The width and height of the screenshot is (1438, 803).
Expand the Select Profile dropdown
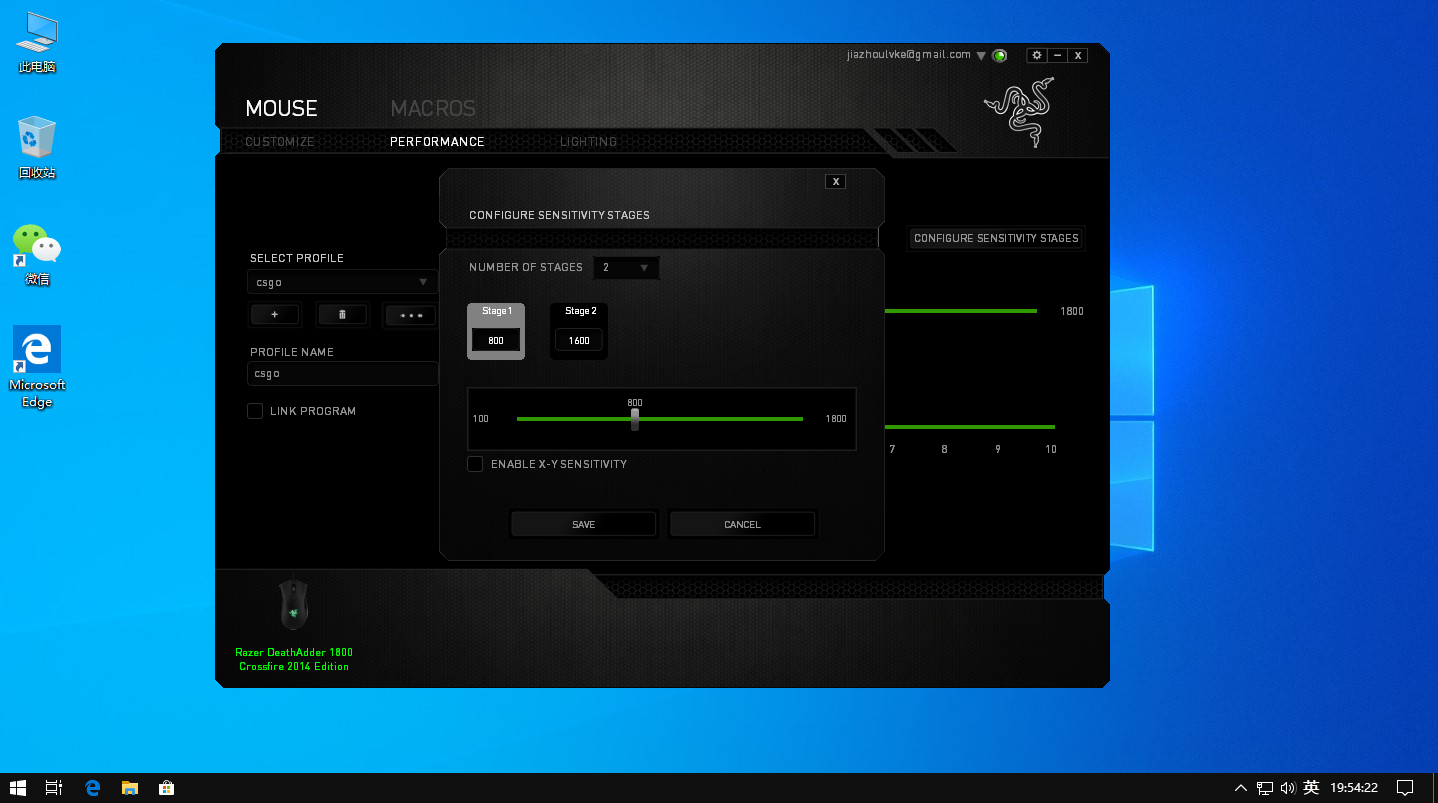[342, 282]
